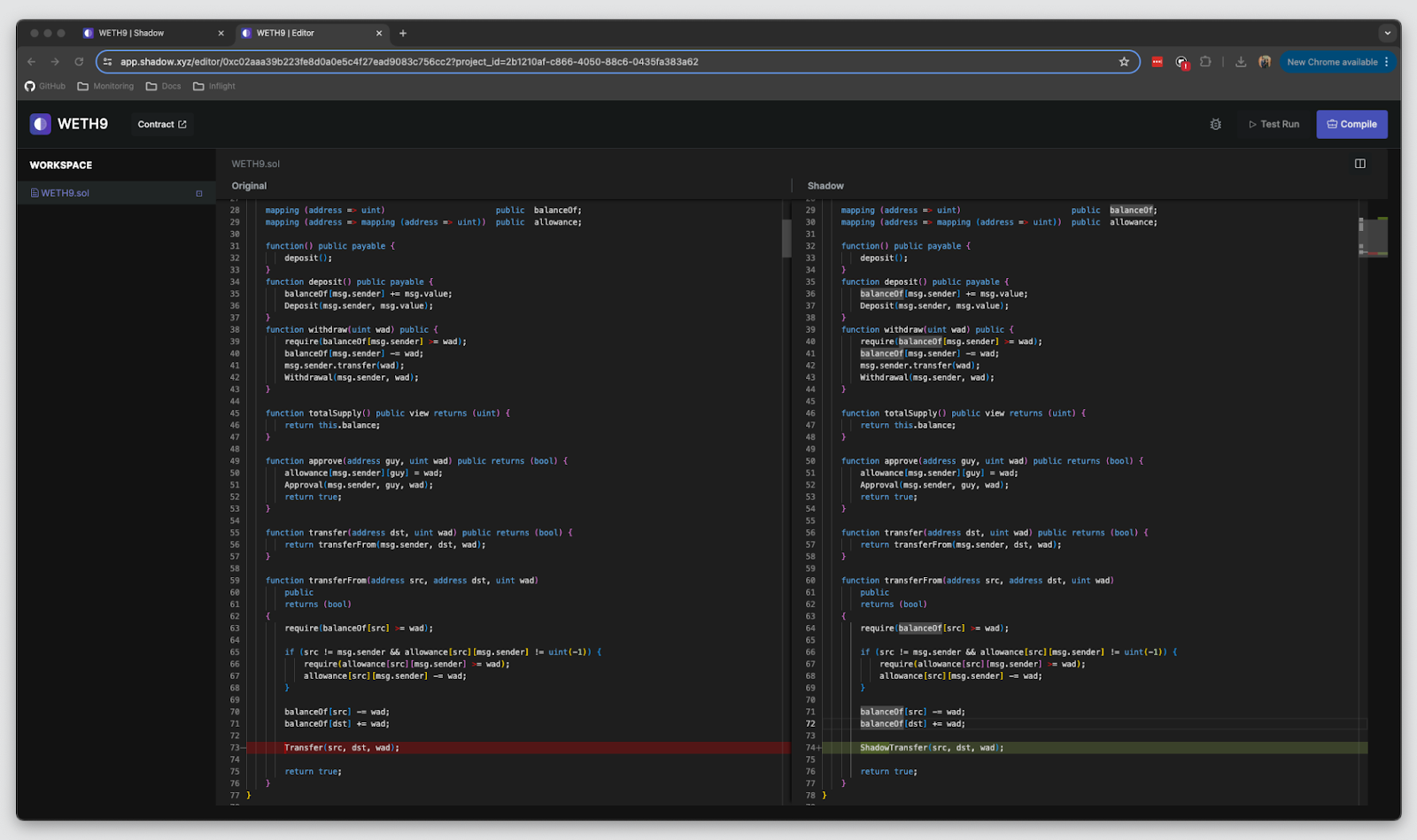Click function deposit line in Shadow pane
The height and width of the screenshot is (840, 1417).
(925, 281)
